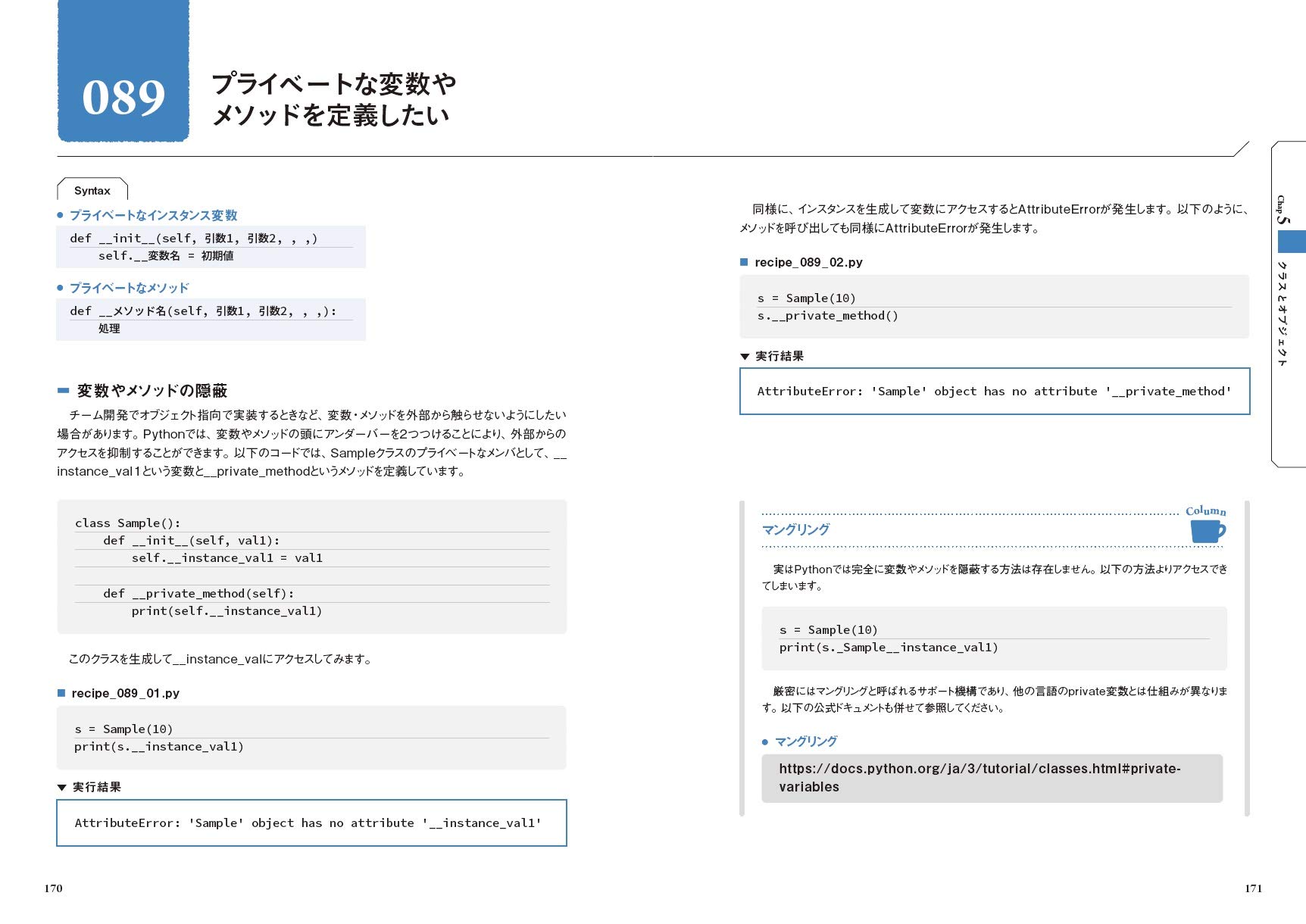
Task: Click the blue square next to recipe_089_01.py
Action: coord(61,693)
